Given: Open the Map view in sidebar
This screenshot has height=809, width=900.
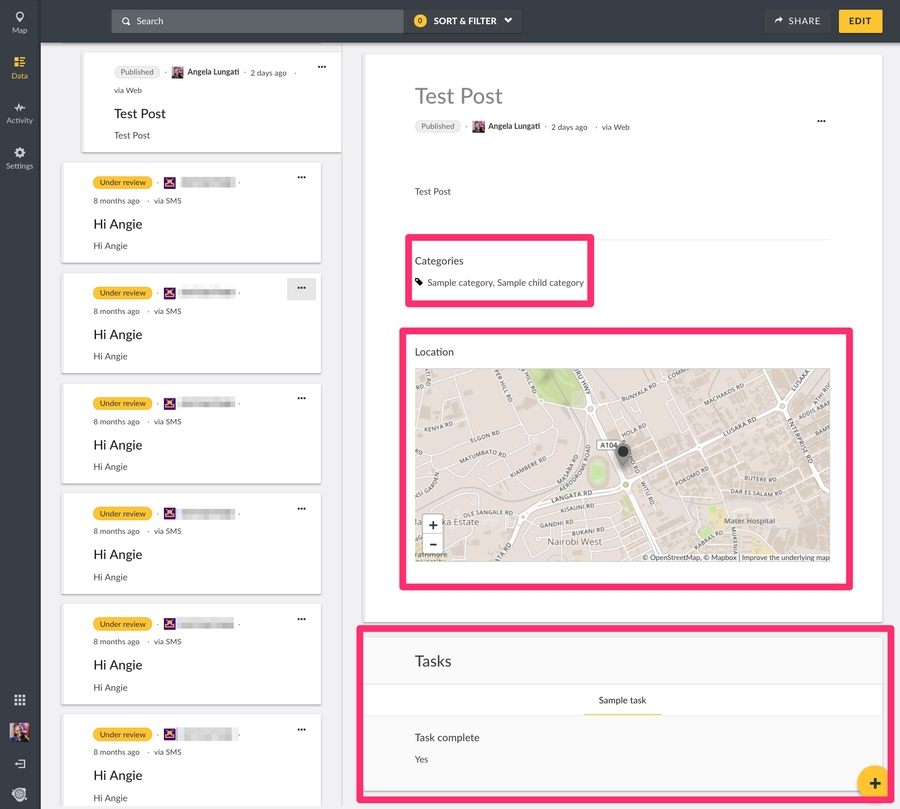Looking at the screenshot, I should pos(19,22).
